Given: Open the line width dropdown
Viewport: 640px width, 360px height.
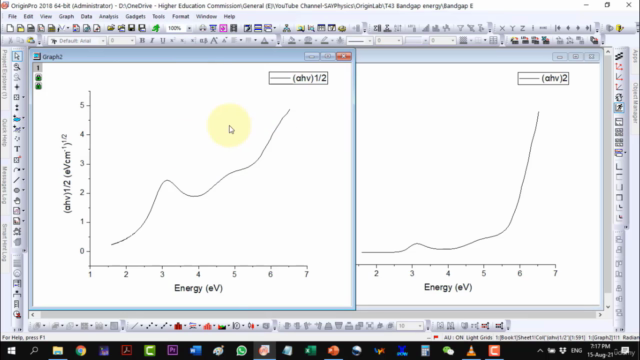Looking at the screenshot, I should 399,41.
